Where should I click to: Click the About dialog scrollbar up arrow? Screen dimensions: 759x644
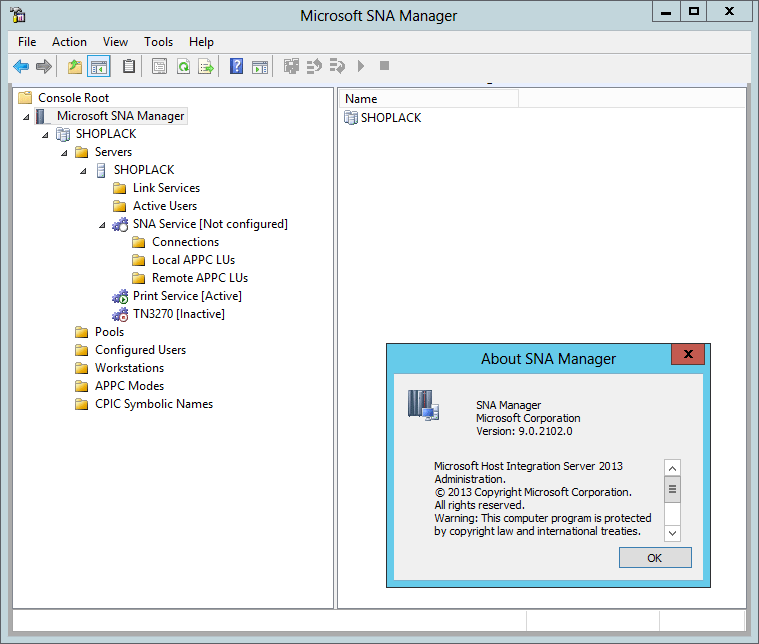[x=672, y=468]
